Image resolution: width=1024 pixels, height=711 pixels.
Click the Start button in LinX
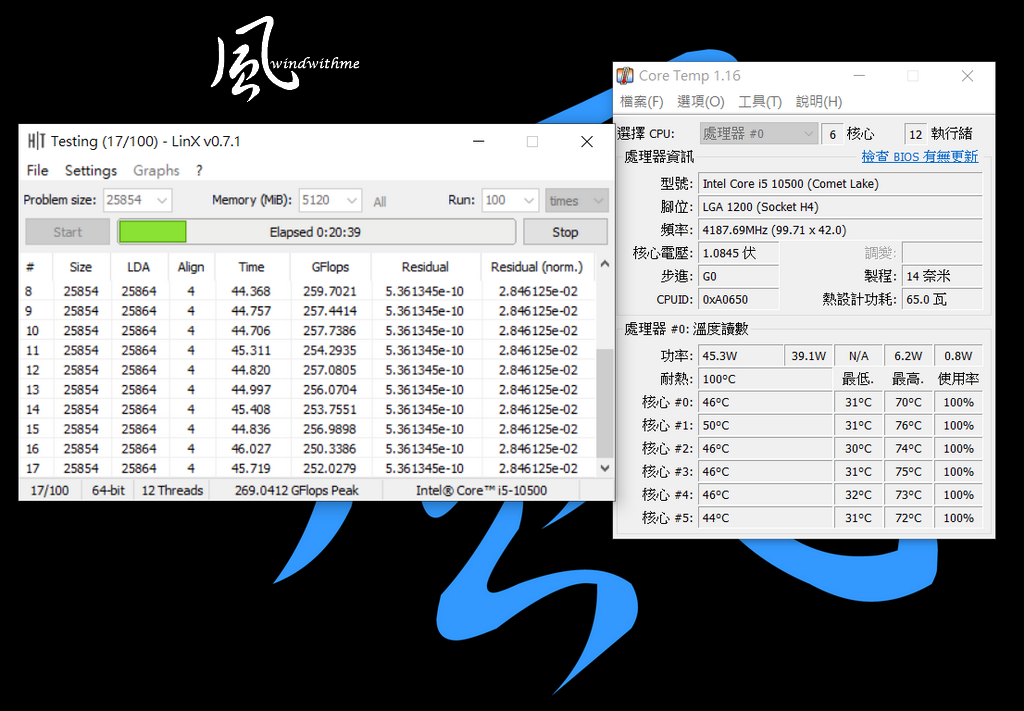[67, 232]
